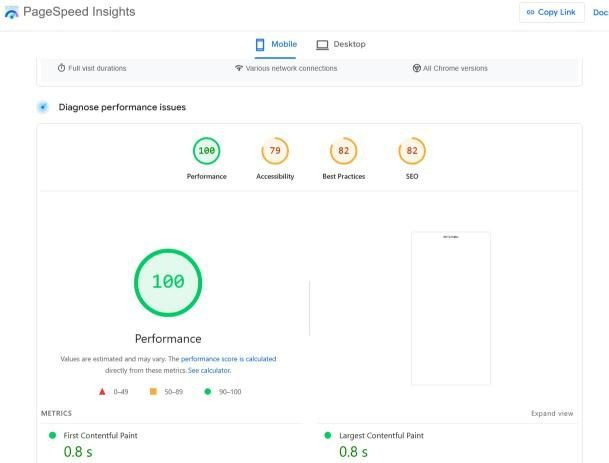Click the small Performance label under gauge
This screenshot has height=463, width=609.
(x=207, y=176)
